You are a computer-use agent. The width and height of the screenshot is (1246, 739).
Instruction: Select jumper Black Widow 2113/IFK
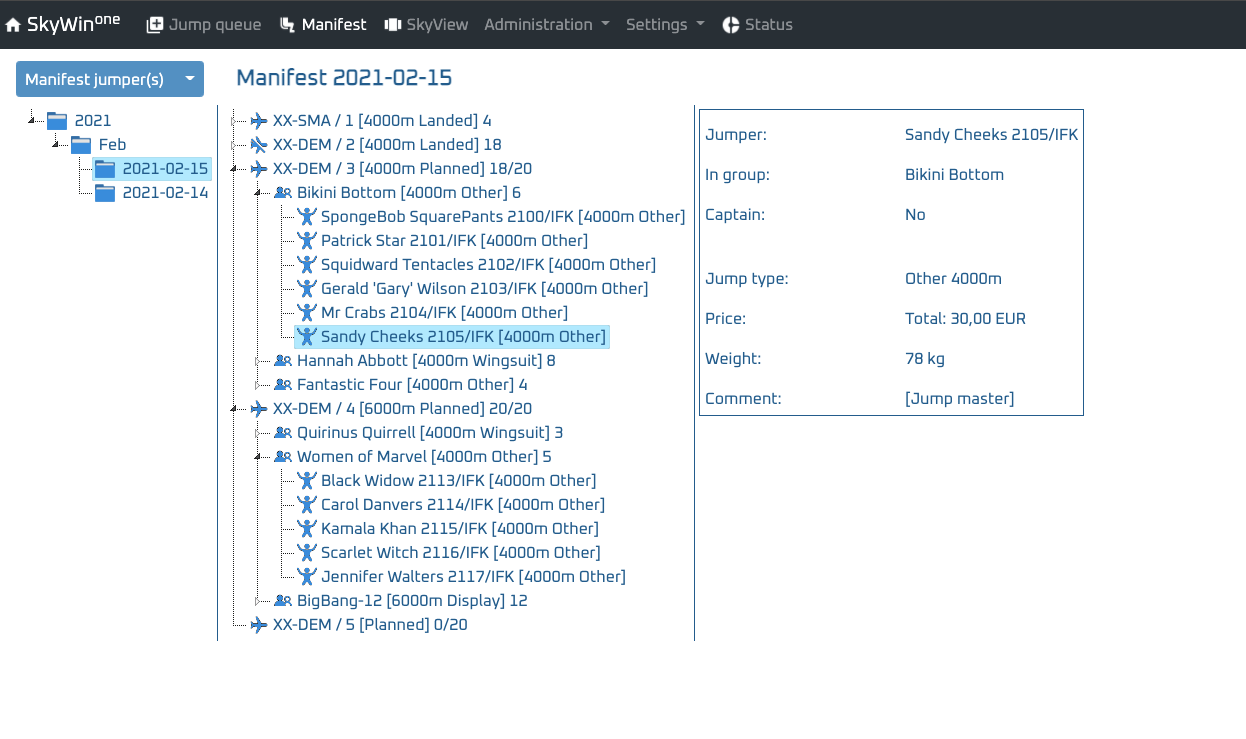pyautogui.click(x=458, y=481)
